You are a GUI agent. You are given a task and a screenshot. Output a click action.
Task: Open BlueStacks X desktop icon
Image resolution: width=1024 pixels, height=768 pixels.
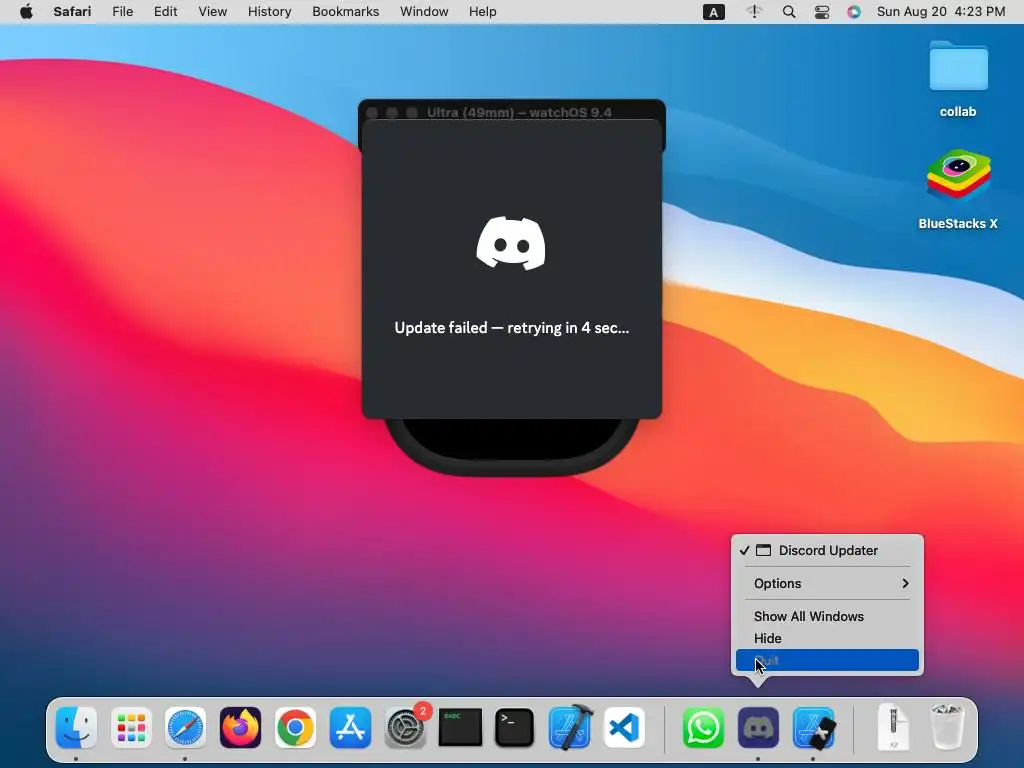958,189
